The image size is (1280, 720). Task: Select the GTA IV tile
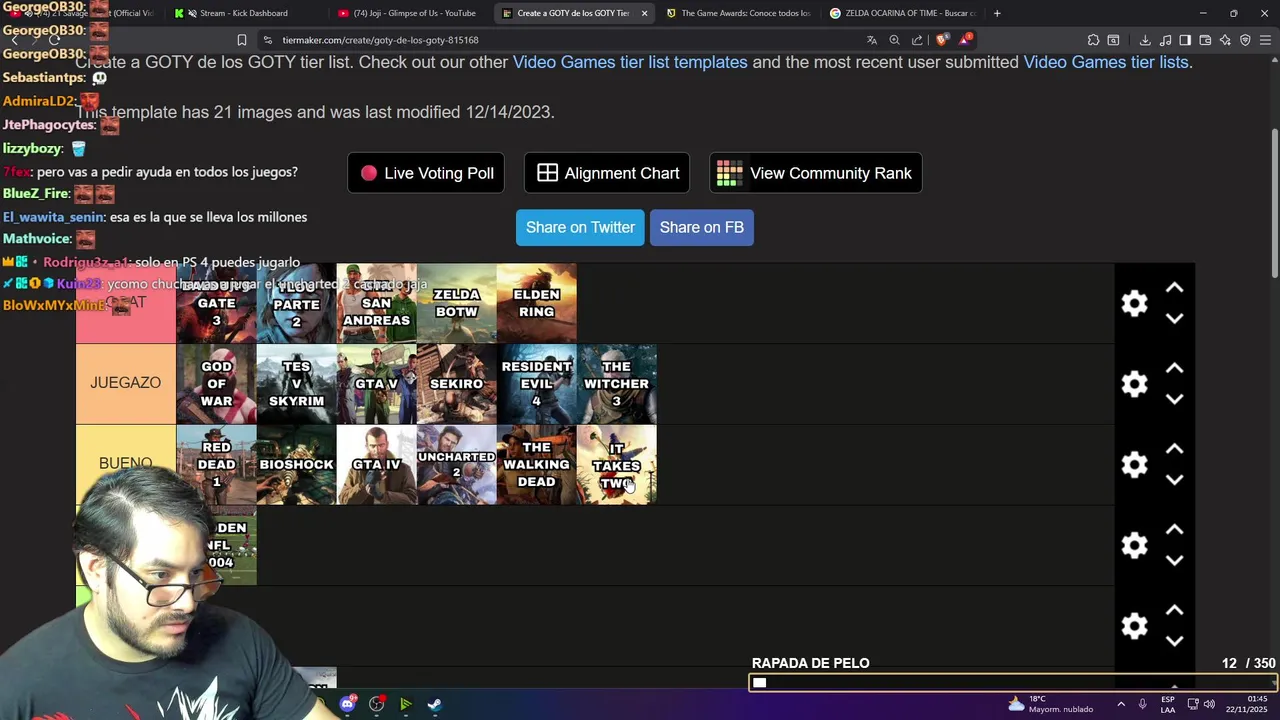point(377,465)
